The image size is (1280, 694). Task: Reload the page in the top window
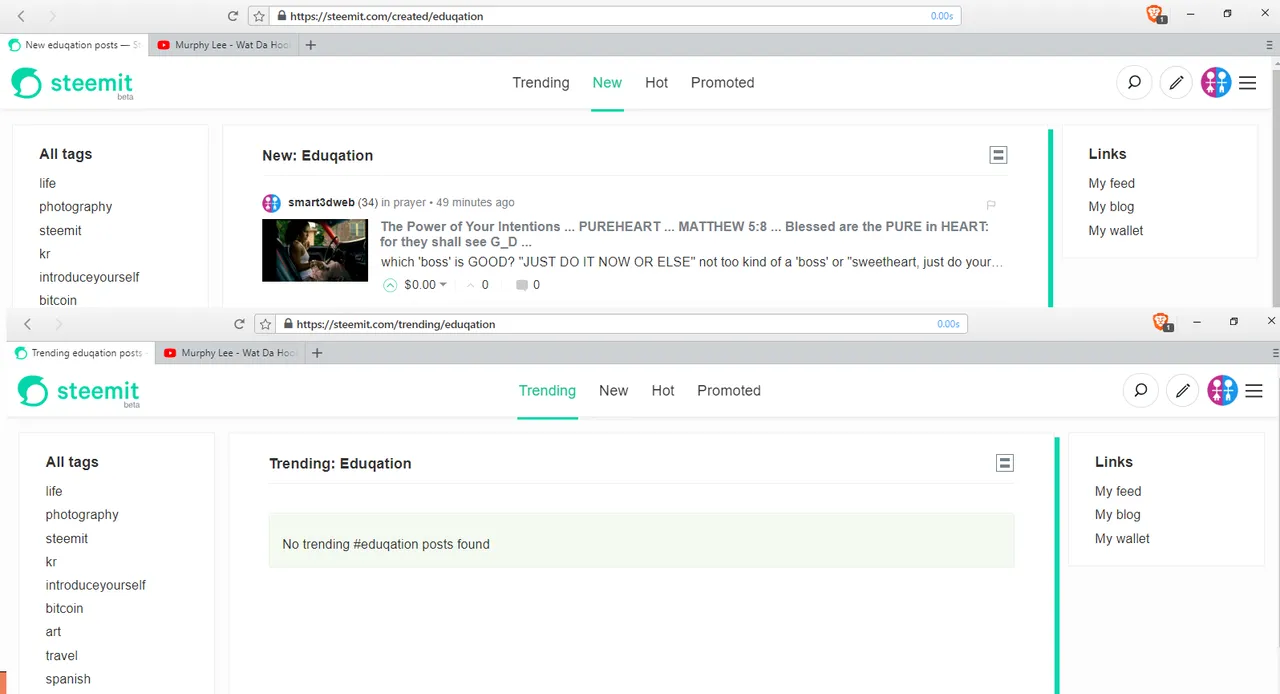(x=233, y=16)
